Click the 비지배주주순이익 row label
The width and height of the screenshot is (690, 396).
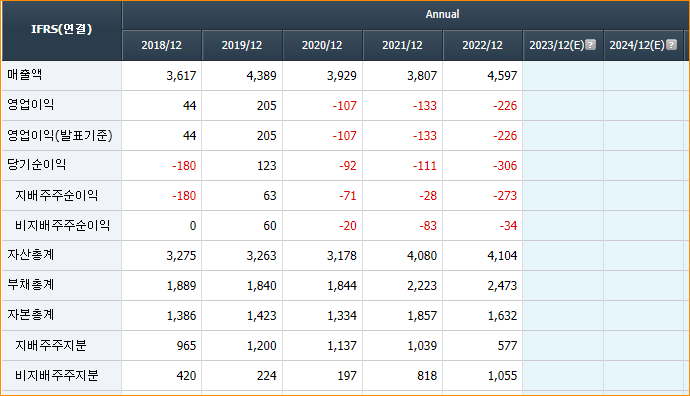(62, 225)
